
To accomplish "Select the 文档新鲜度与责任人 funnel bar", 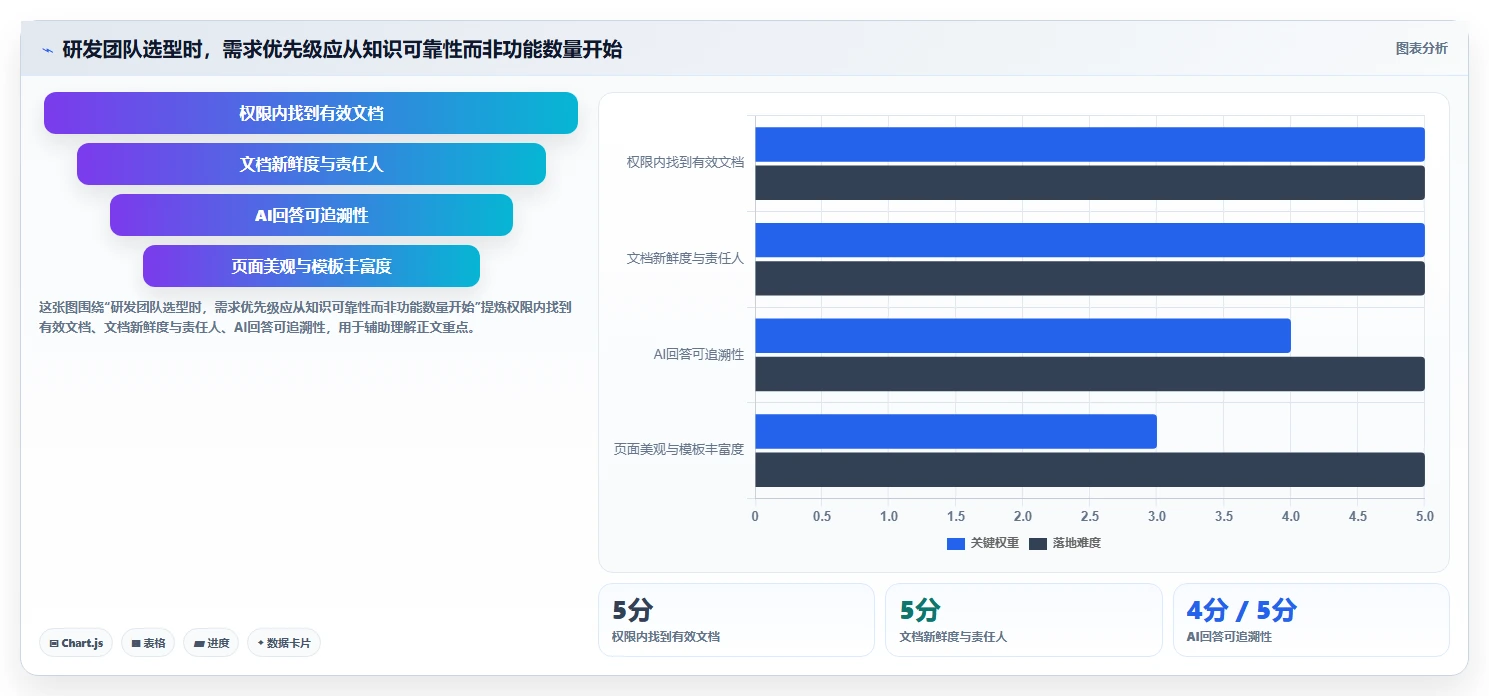I will 311,164.
